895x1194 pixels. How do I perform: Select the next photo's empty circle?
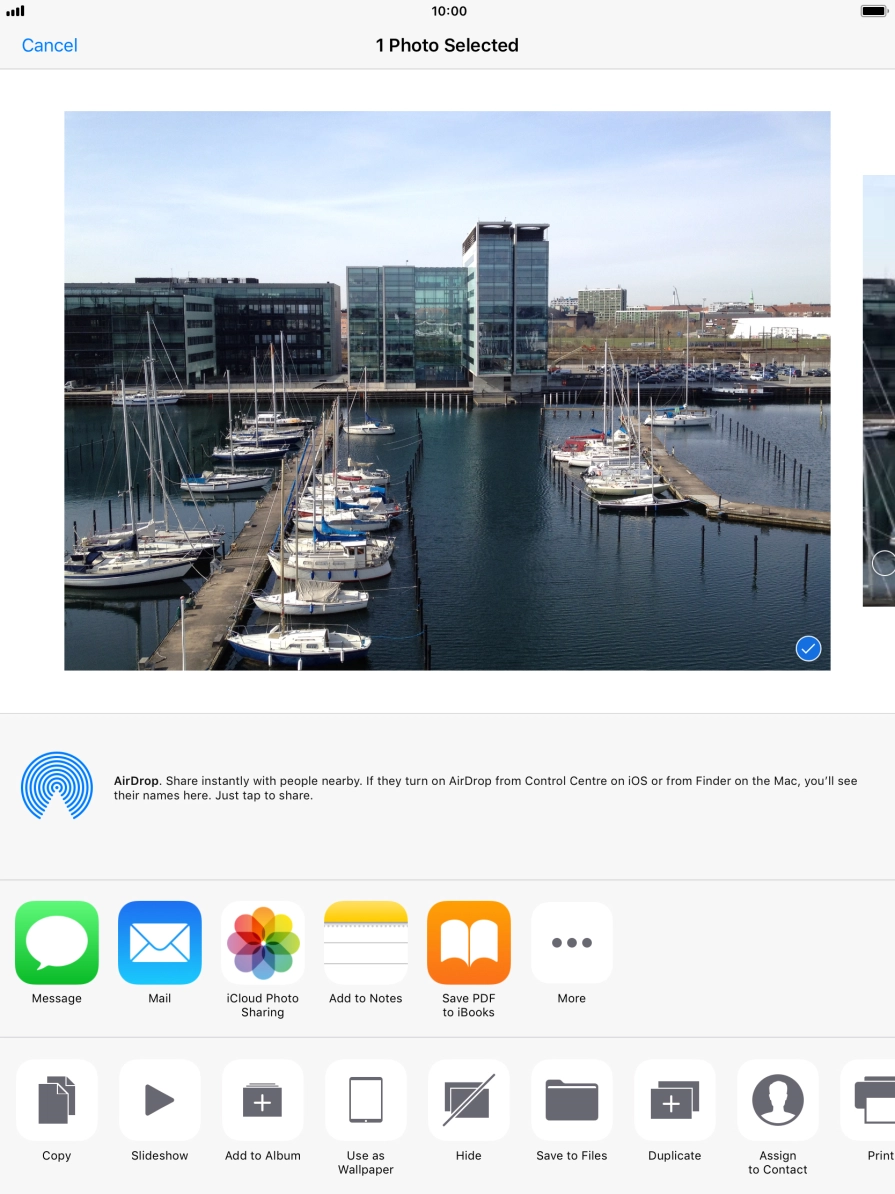point(883,563)
